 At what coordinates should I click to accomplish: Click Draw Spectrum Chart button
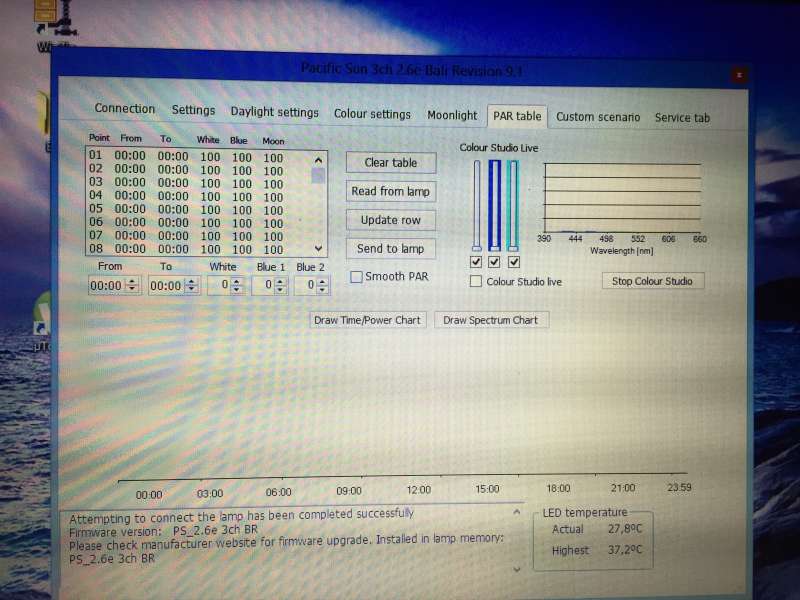click(491, 321)
